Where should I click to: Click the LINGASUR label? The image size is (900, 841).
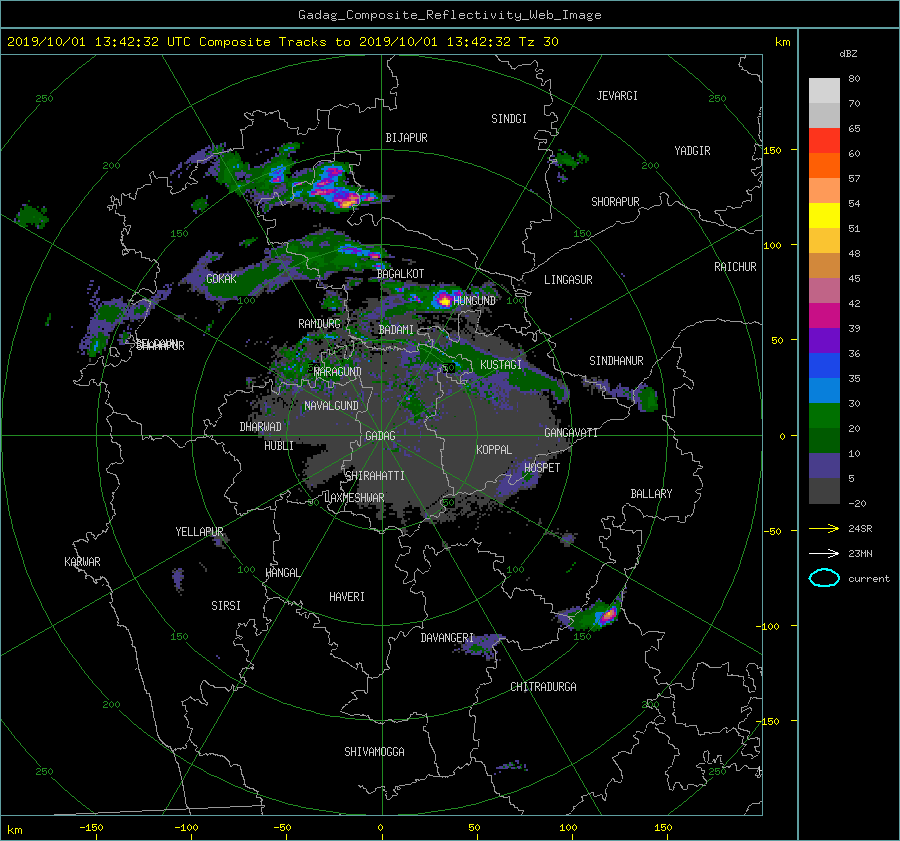(x=568, y=280)
